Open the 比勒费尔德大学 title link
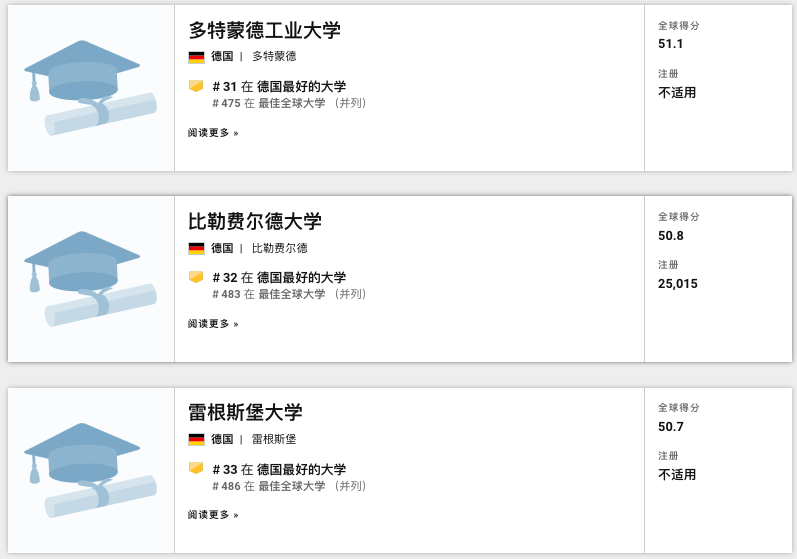This screenshot has width=797, height=559. pos(255,221)
